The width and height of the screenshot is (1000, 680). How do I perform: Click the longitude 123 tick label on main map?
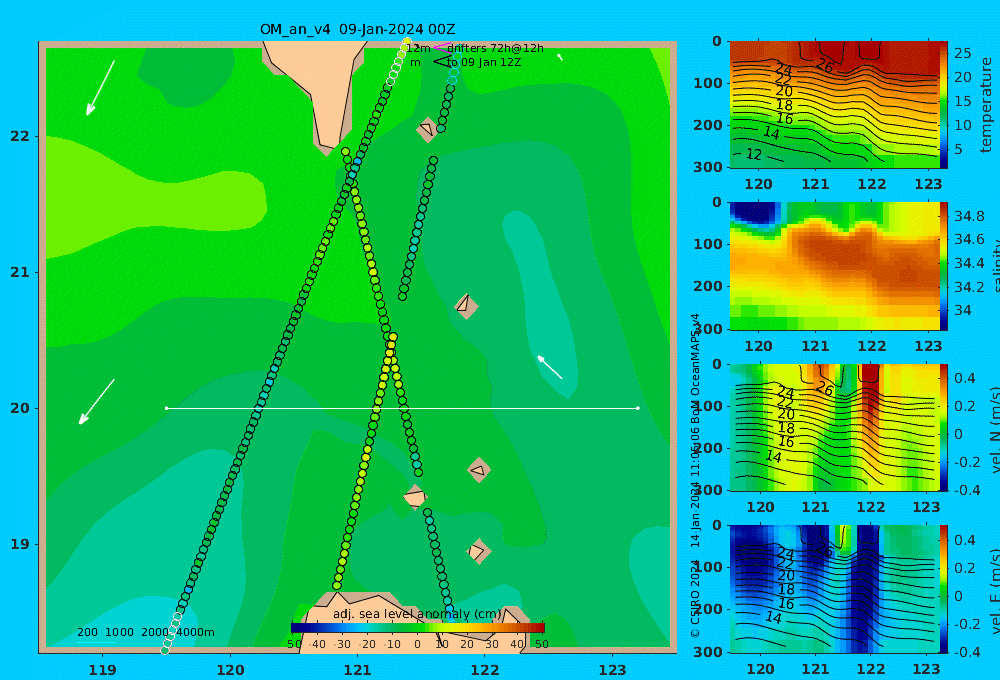tap(614, 670)
